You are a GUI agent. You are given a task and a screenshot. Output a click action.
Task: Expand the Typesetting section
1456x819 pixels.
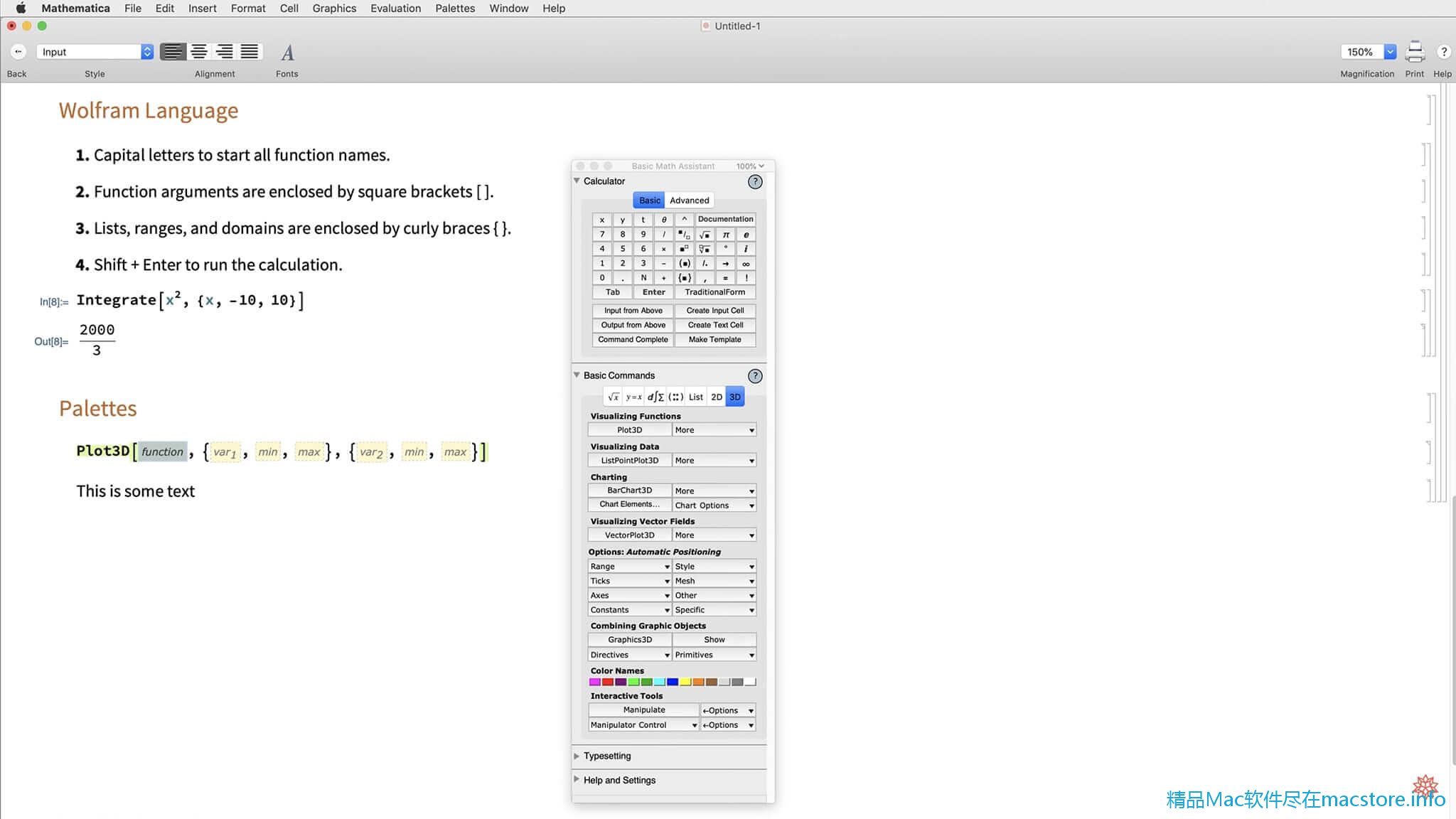coord(577,756)
